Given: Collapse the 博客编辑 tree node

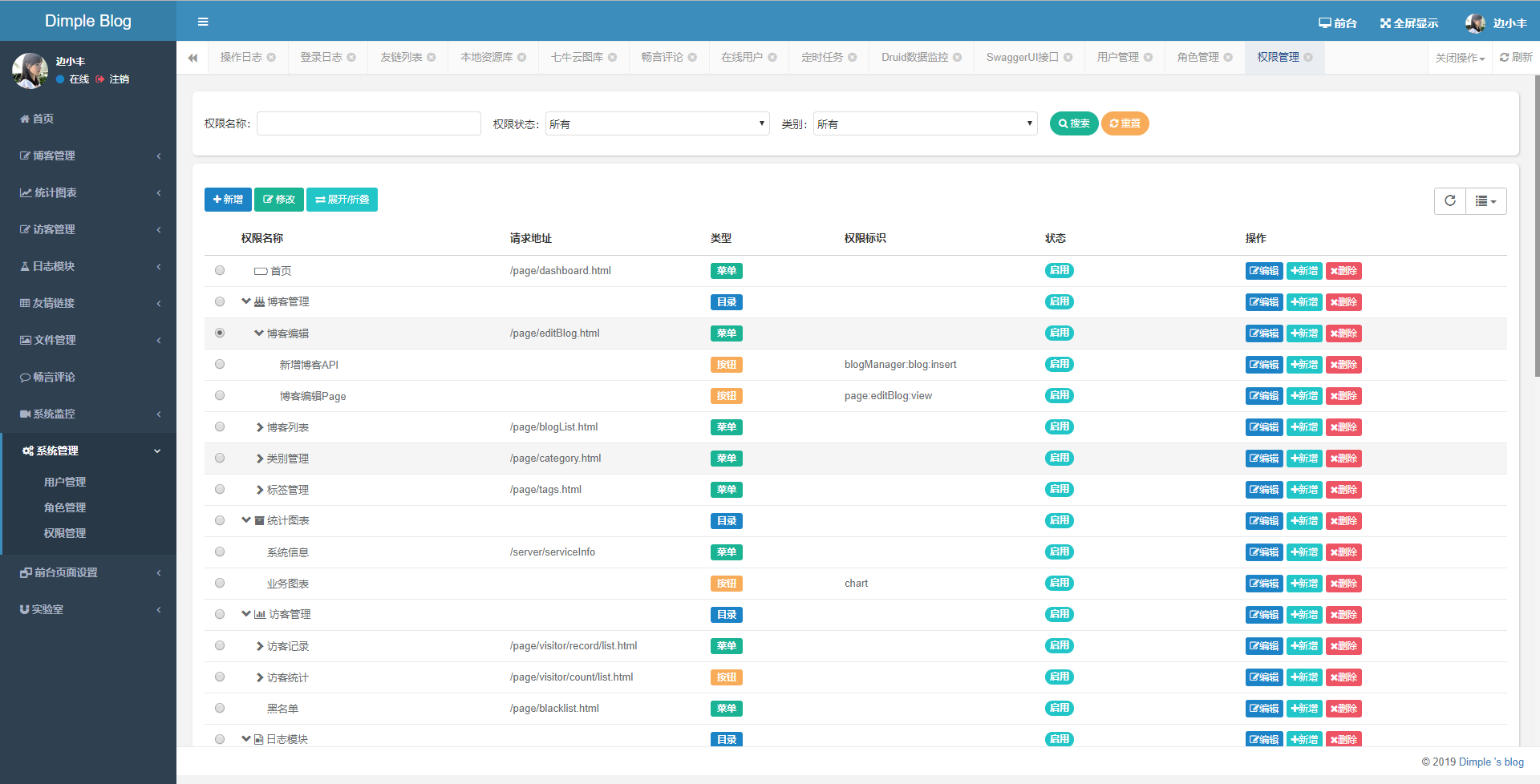Looking at the screenshot, I should pyautogui.click(x=259, y=333).
